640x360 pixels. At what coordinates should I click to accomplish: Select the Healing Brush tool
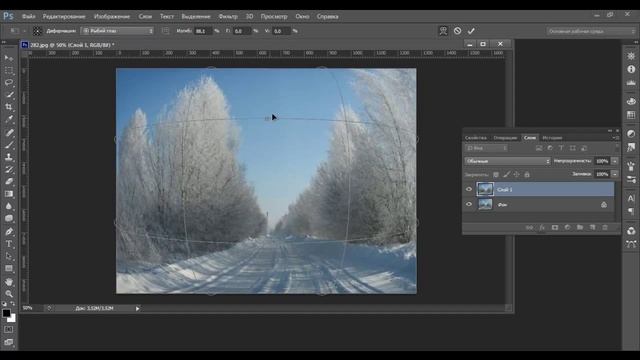tap(9, 132)
